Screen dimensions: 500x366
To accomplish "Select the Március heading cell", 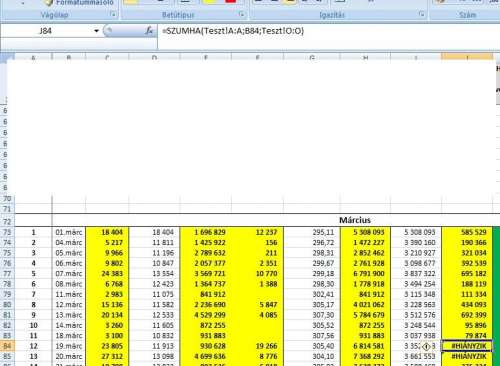I will [355, 220].
